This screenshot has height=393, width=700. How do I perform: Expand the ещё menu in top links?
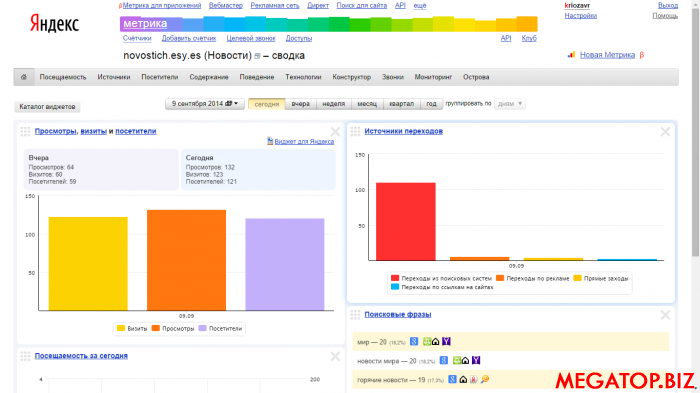[x=420, y=5]
